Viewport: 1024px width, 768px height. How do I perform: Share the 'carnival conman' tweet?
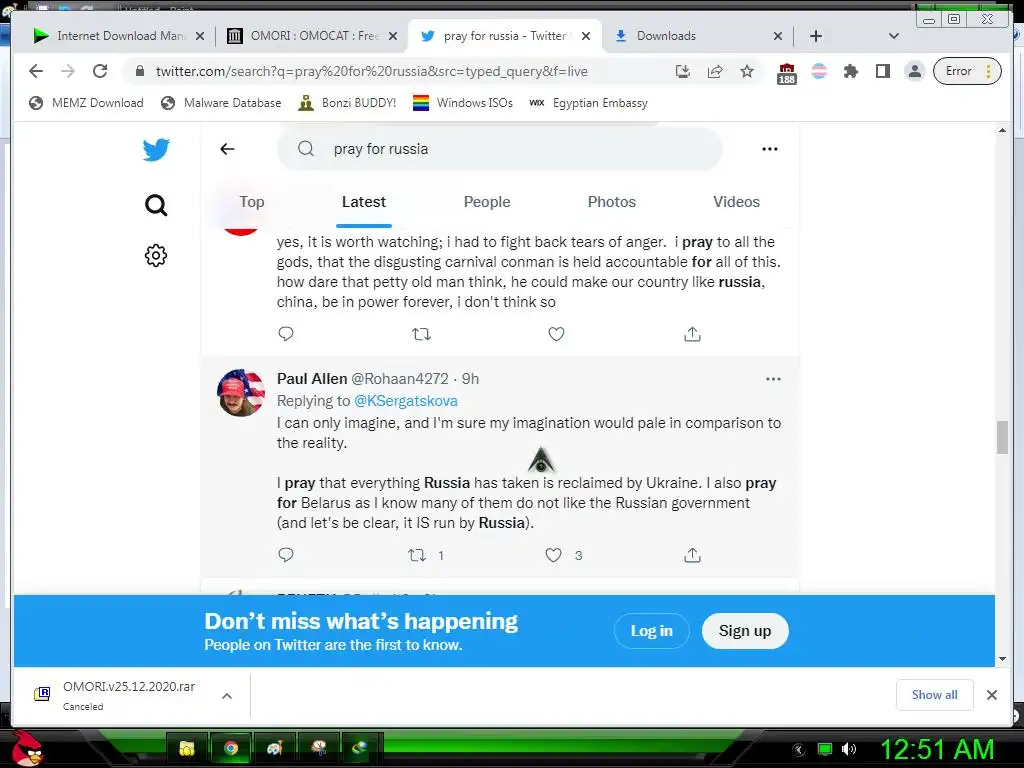tap(692, 334)
